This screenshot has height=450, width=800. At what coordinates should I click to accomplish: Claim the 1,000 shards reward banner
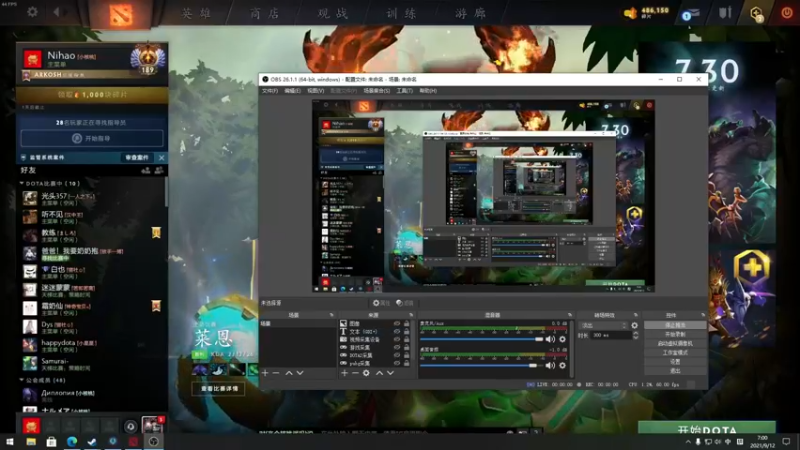click(x=92, y=94)
